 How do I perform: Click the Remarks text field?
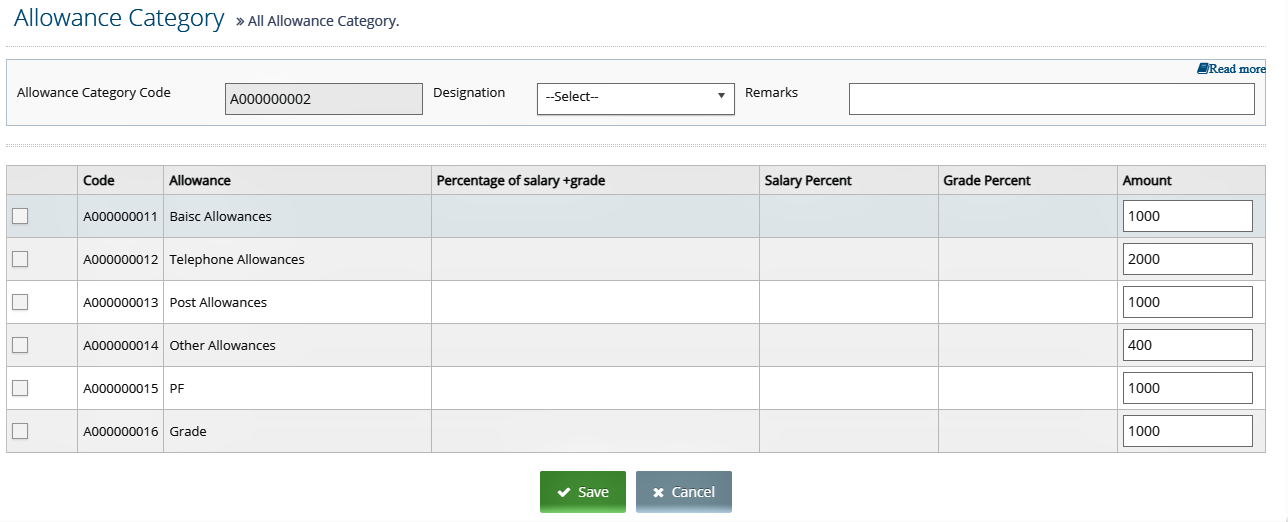click(1051, 98)
